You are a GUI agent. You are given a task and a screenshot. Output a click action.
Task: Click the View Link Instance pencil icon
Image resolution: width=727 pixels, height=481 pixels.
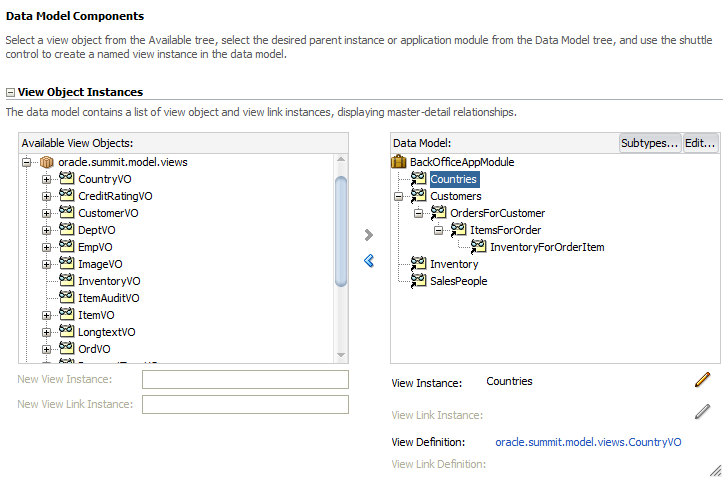[x=702, y=411]
